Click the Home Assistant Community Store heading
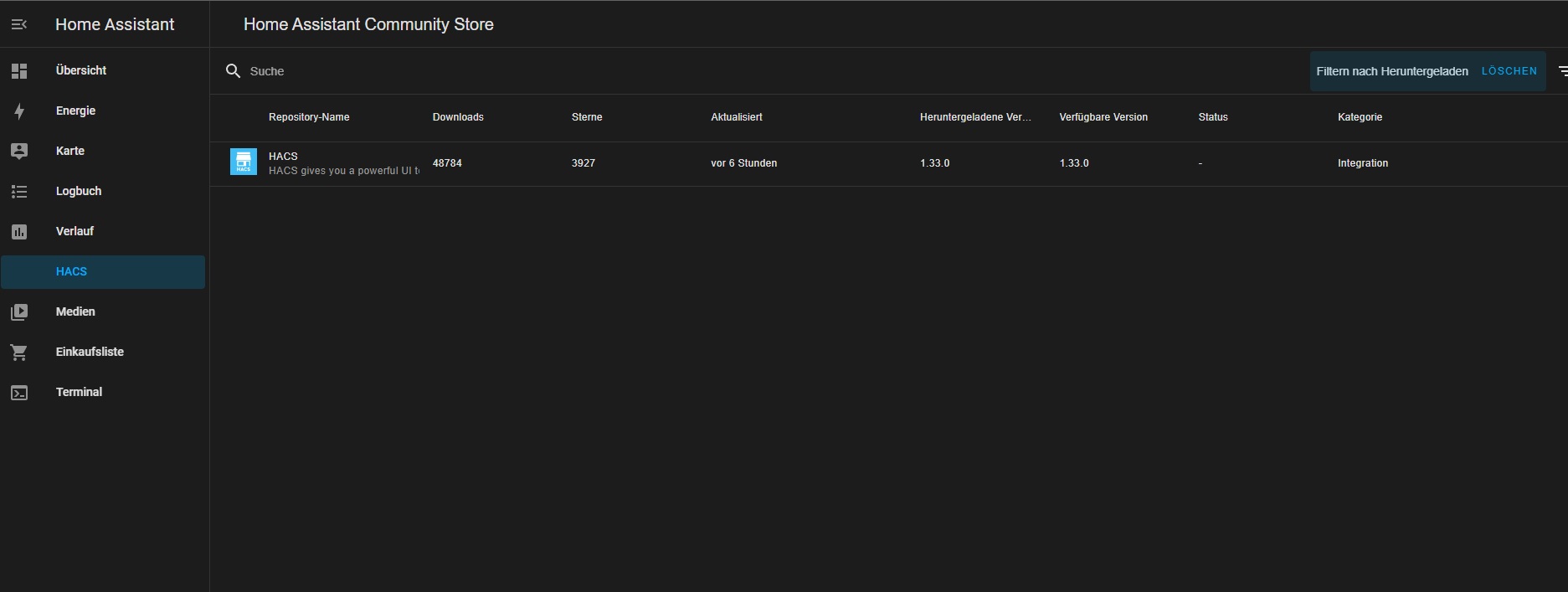This screenshot has width=1568, height=592. [368, 24]
